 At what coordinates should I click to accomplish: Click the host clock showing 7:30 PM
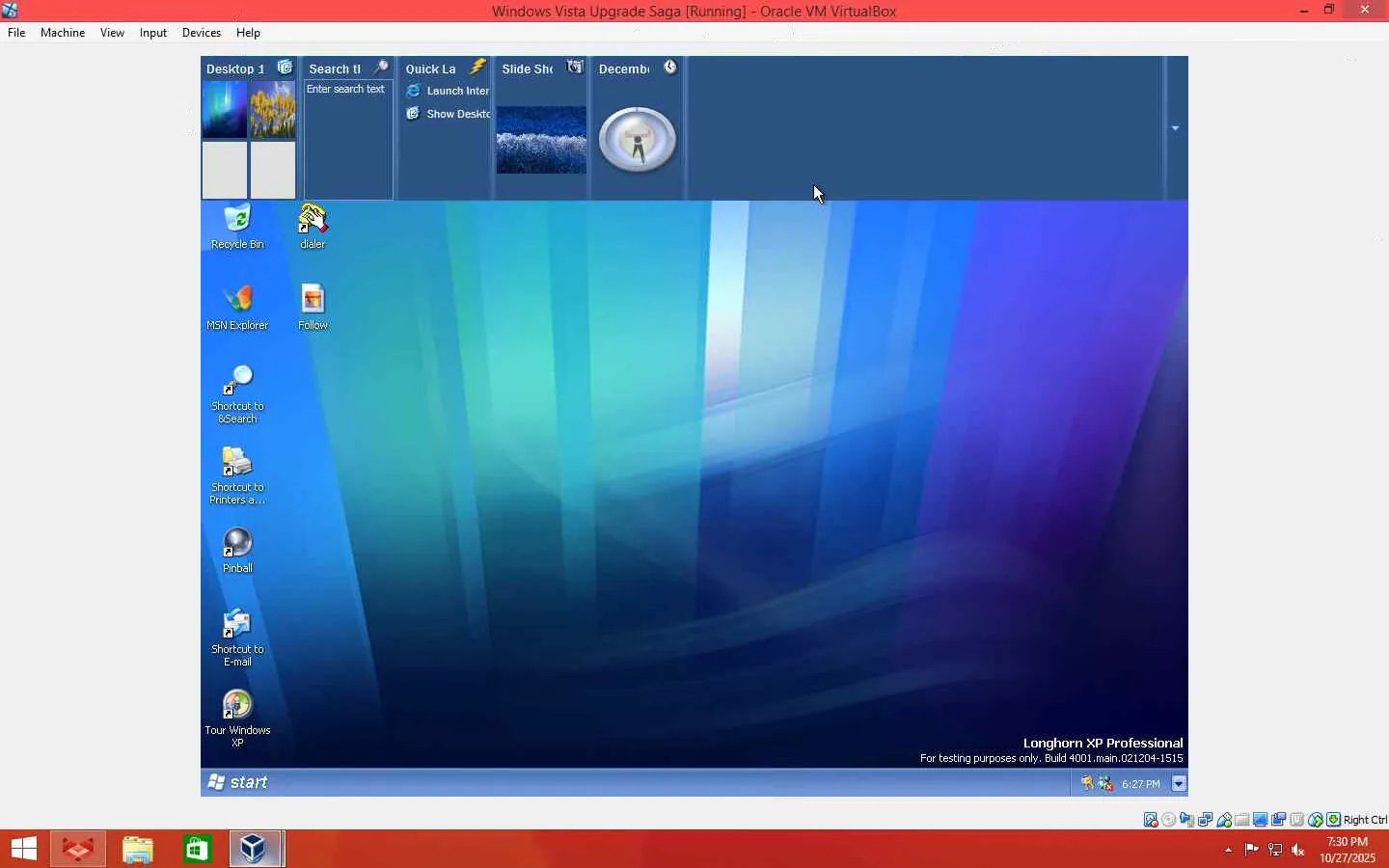pyautogui.click(x=1348, y=842)
